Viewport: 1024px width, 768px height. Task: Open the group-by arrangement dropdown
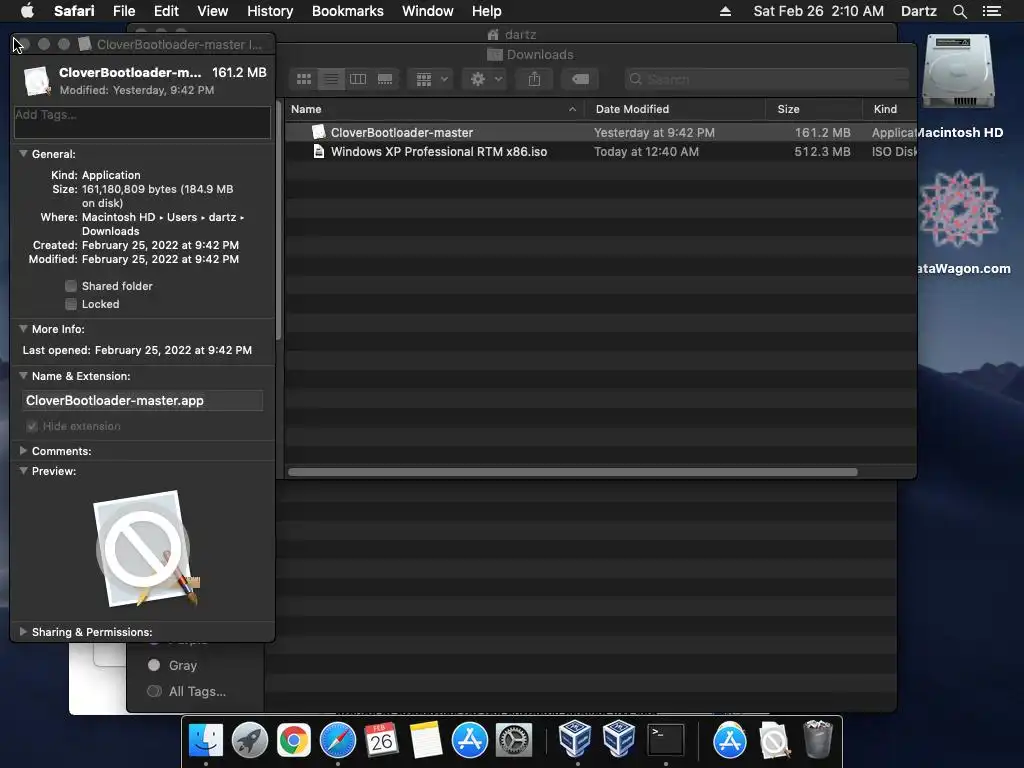(x=431, y=79)
